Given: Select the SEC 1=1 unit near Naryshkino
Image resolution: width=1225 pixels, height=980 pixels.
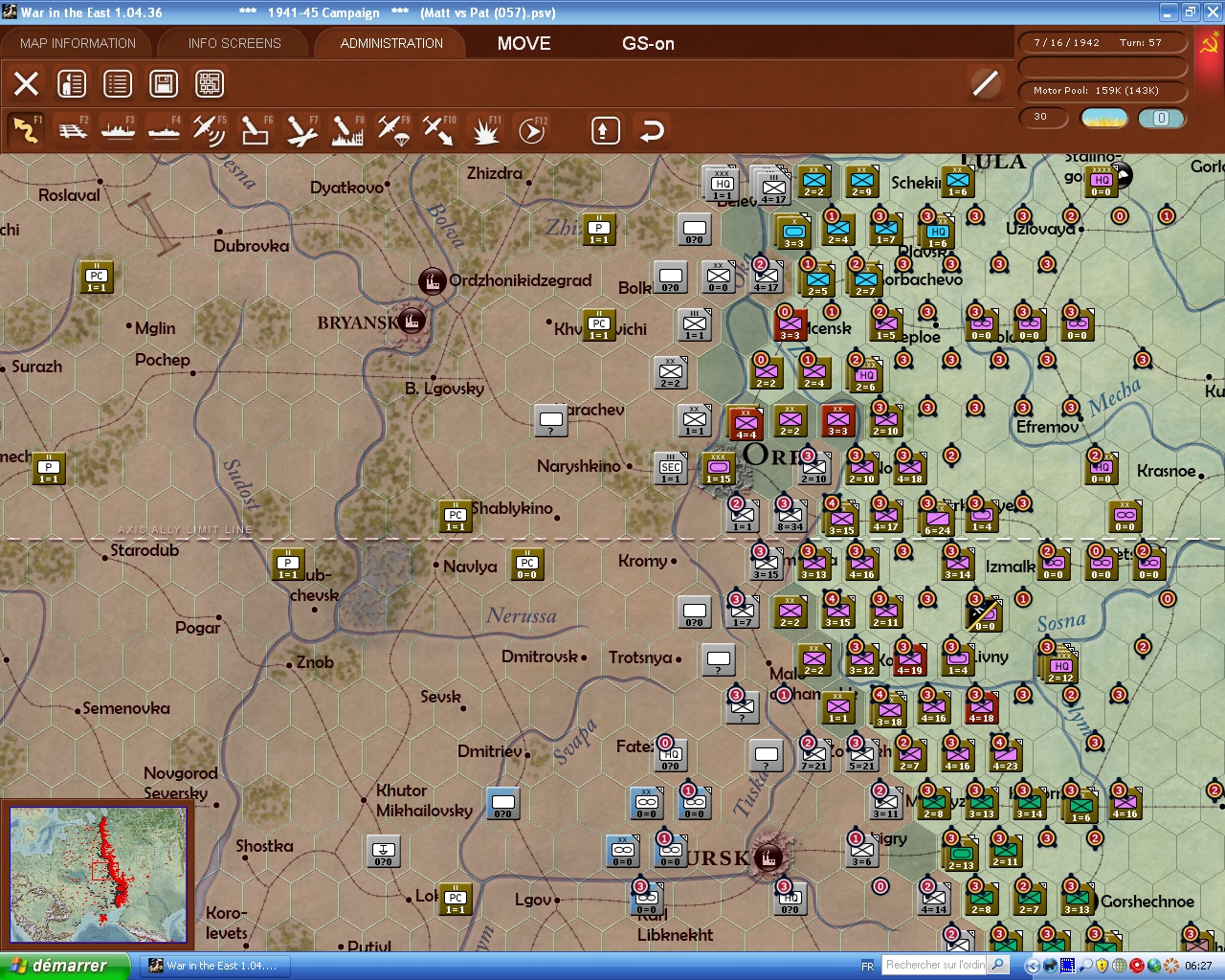Looking at the screenshot, I should pyautogui.click(x=671, y=468).
